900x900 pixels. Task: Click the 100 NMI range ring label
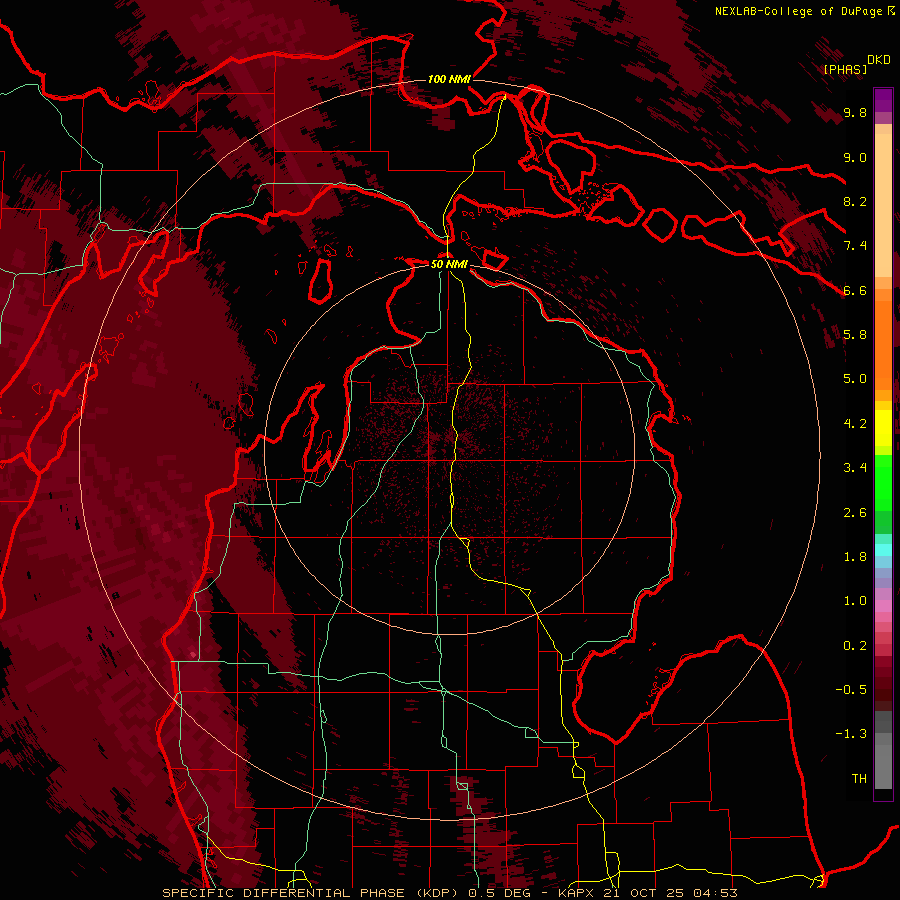point(449,79)
